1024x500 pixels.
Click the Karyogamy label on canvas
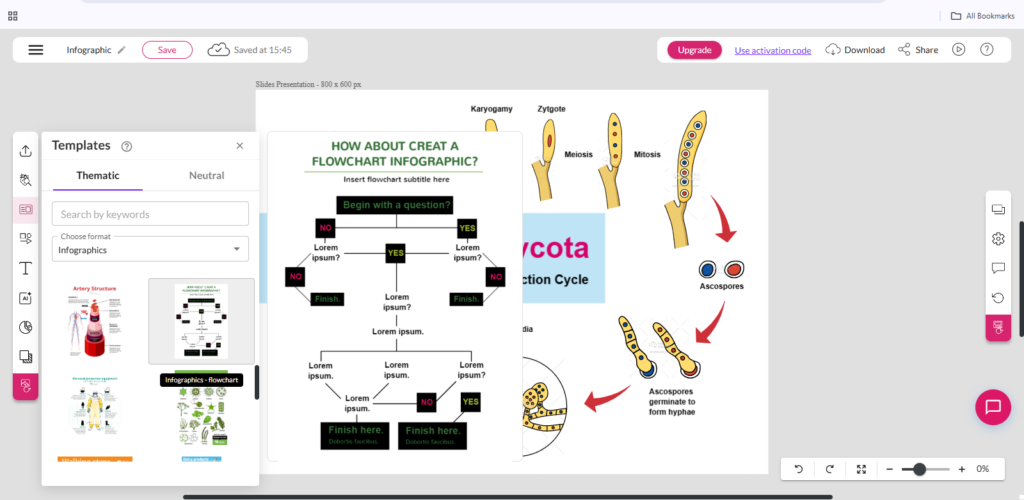(491, 109)
